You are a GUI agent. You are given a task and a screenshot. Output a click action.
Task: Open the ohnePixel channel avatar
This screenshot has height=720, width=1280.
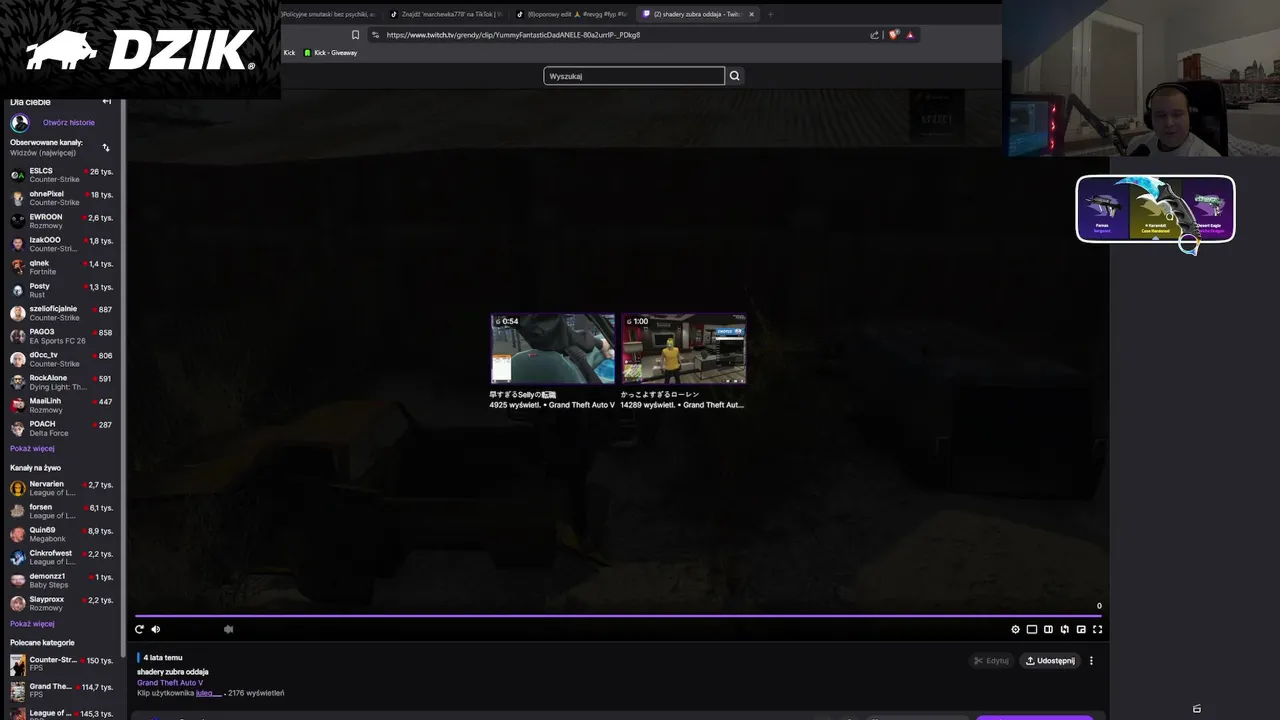coord(18,198)
